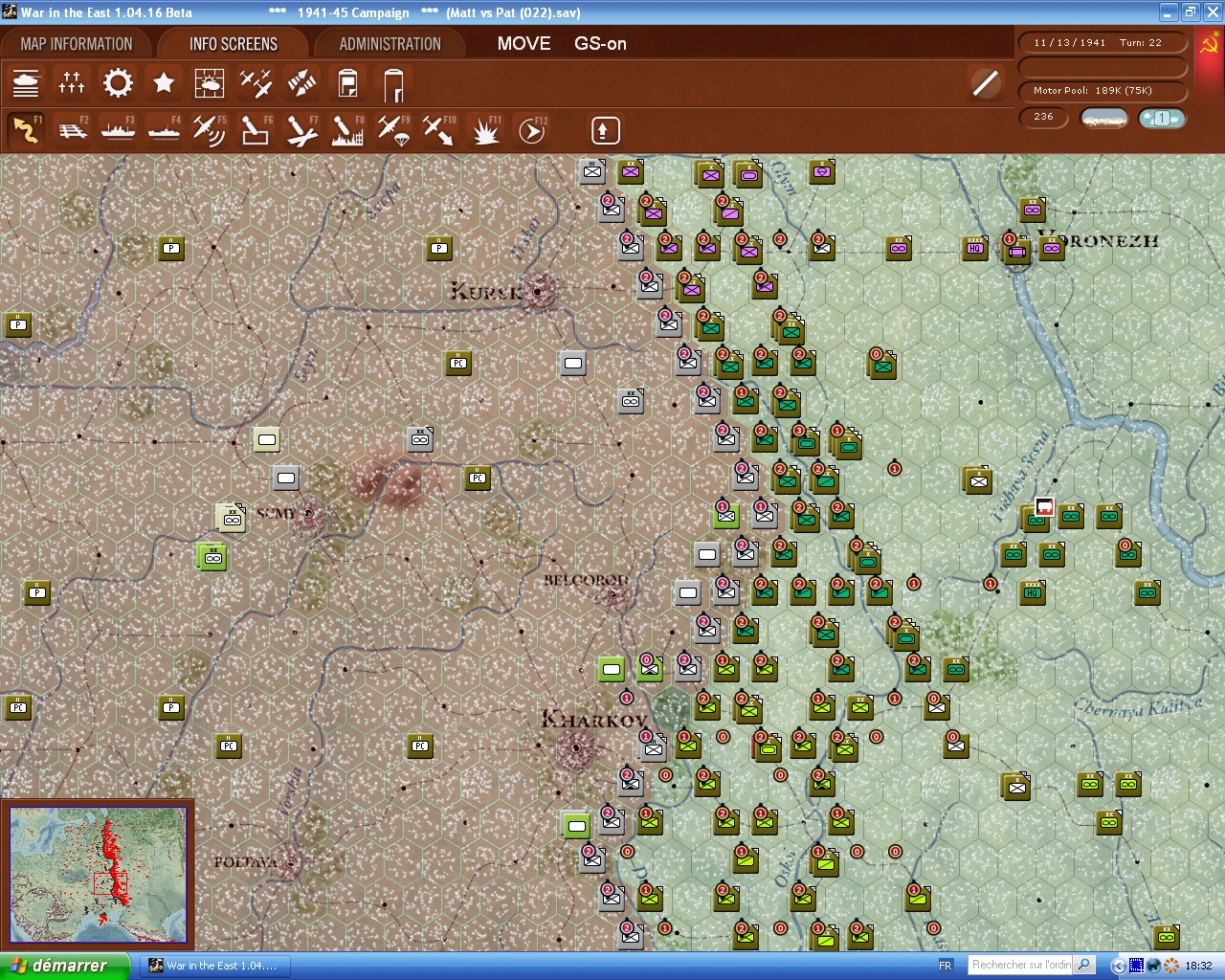
Task: Click the upward arrow box toolbar icon
Action: pyautogui.click(x=605, y=130)
